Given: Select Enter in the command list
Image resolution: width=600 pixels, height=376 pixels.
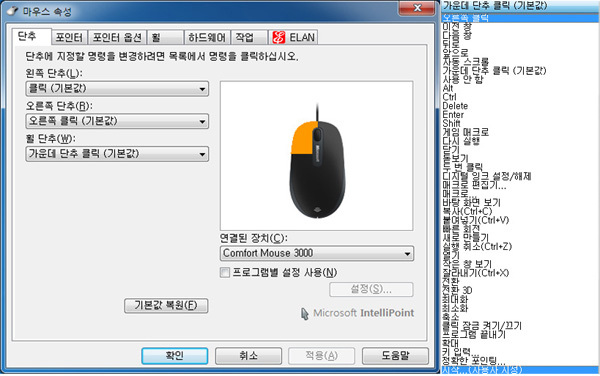Looking at the screenshot, I should click(453, 114).
